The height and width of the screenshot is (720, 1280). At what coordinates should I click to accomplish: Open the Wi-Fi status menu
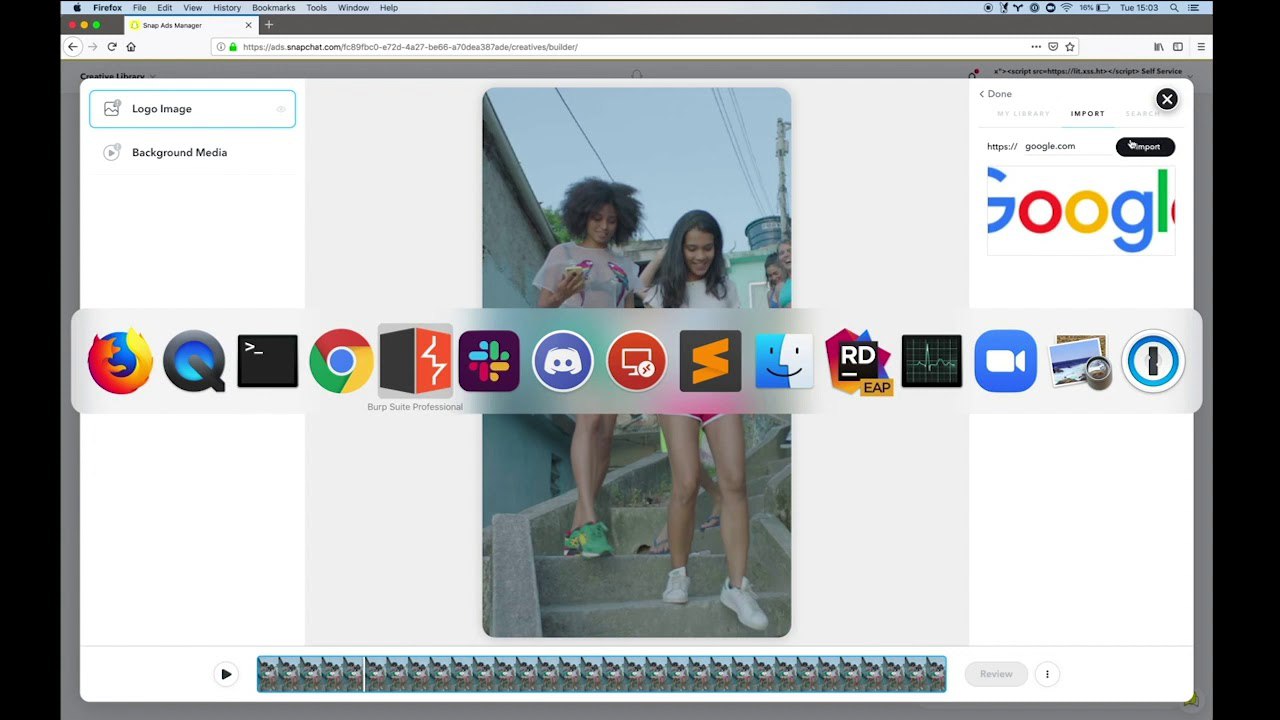point(1066,7)
